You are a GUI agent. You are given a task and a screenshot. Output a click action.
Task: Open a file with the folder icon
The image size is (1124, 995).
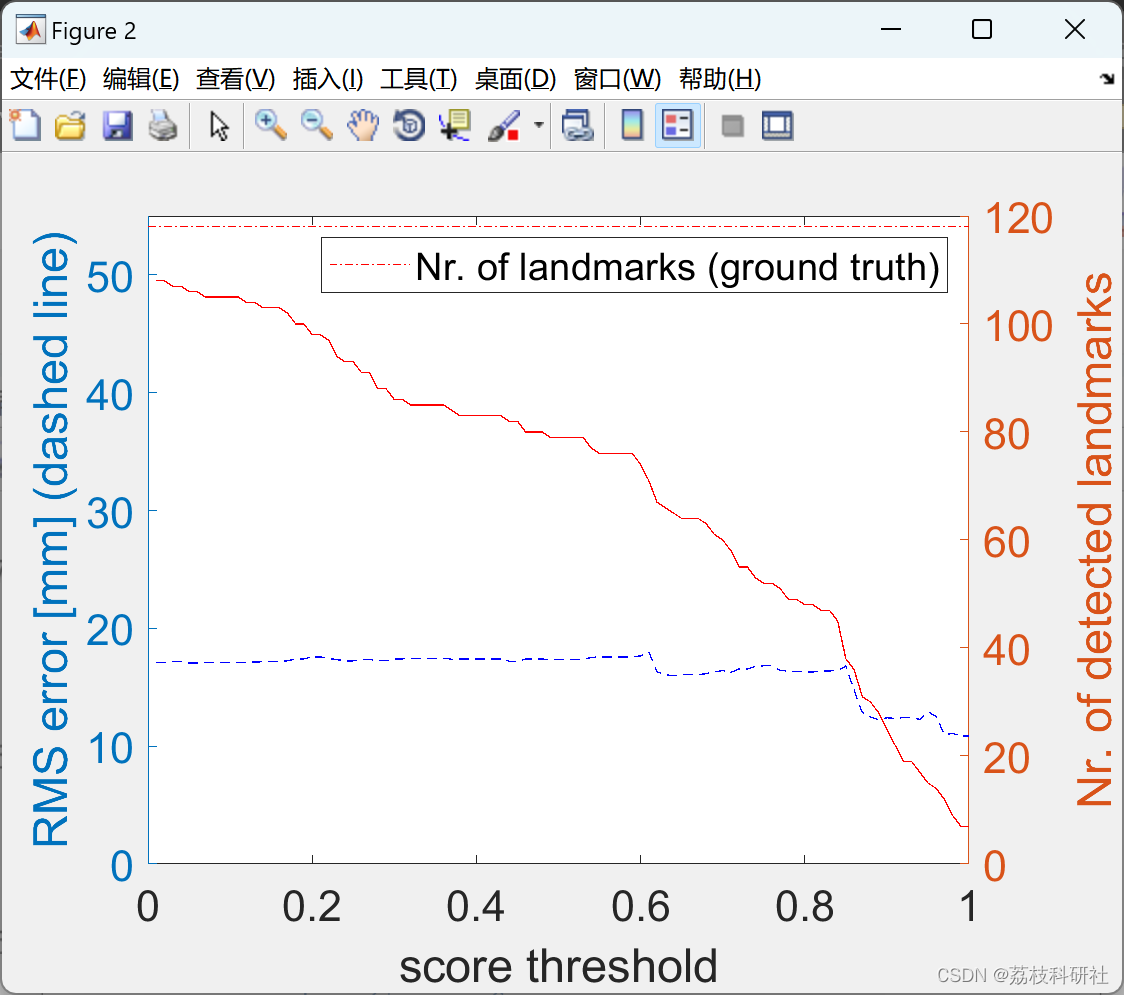click(70, 126)
